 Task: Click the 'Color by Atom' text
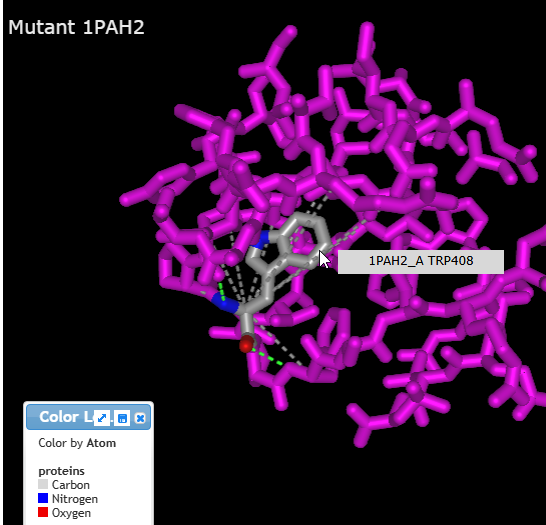click(77, 443)
